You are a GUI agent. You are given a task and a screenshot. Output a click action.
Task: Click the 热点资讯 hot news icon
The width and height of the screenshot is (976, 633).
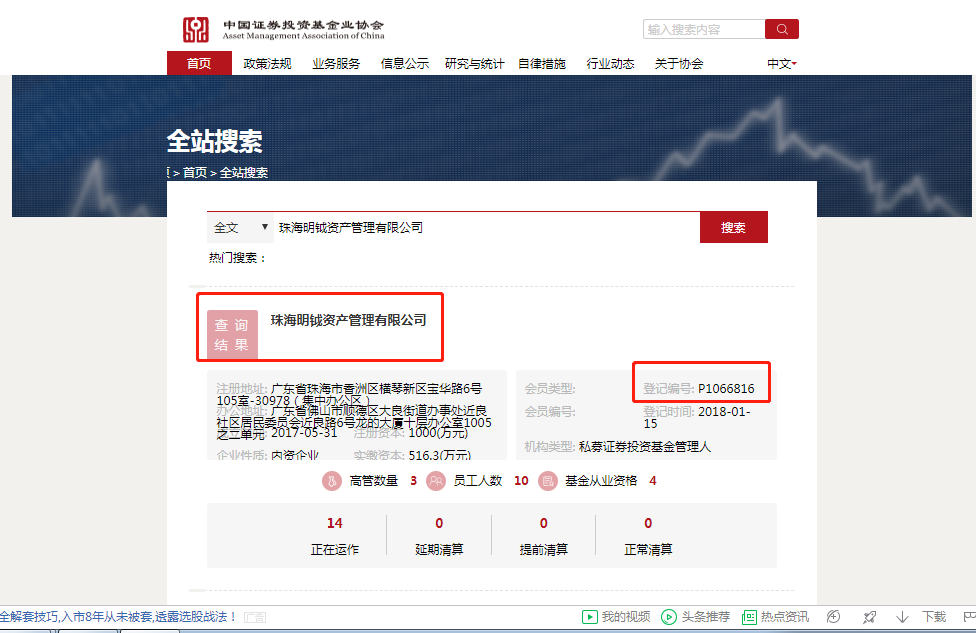click(749, 616)
